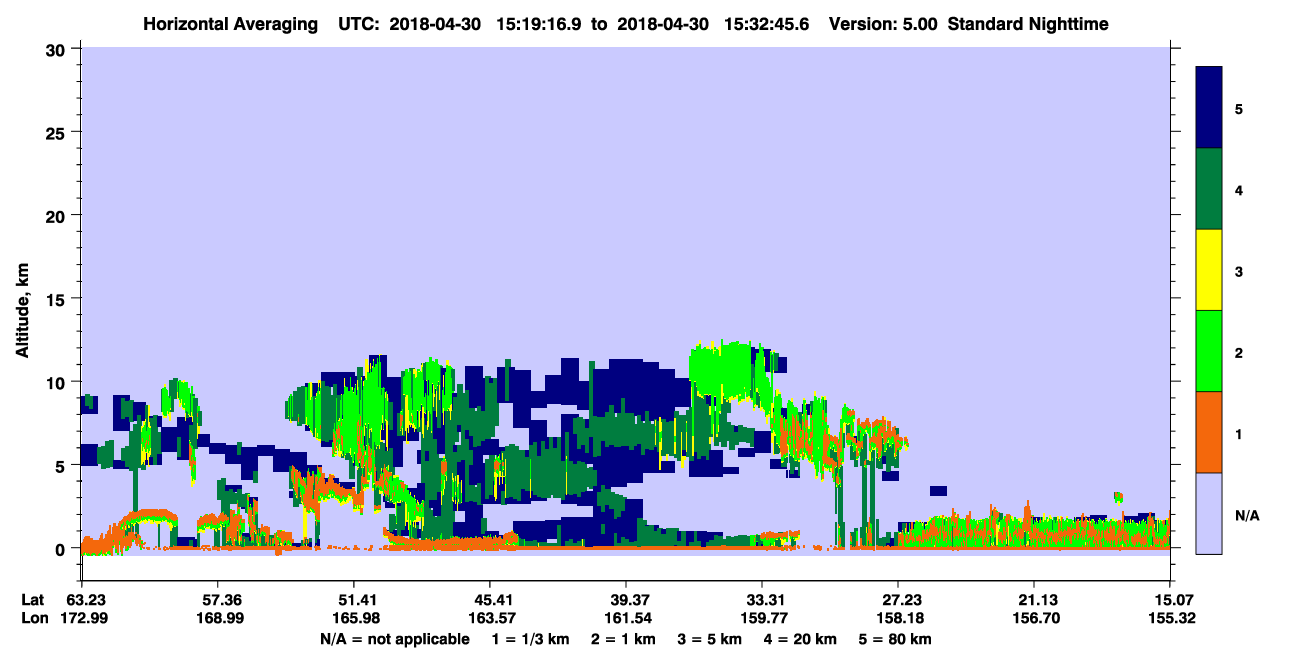Click the bright green colorbar segment labeled 2
The image size is (1300, 667).
(x=1209, y=351)
